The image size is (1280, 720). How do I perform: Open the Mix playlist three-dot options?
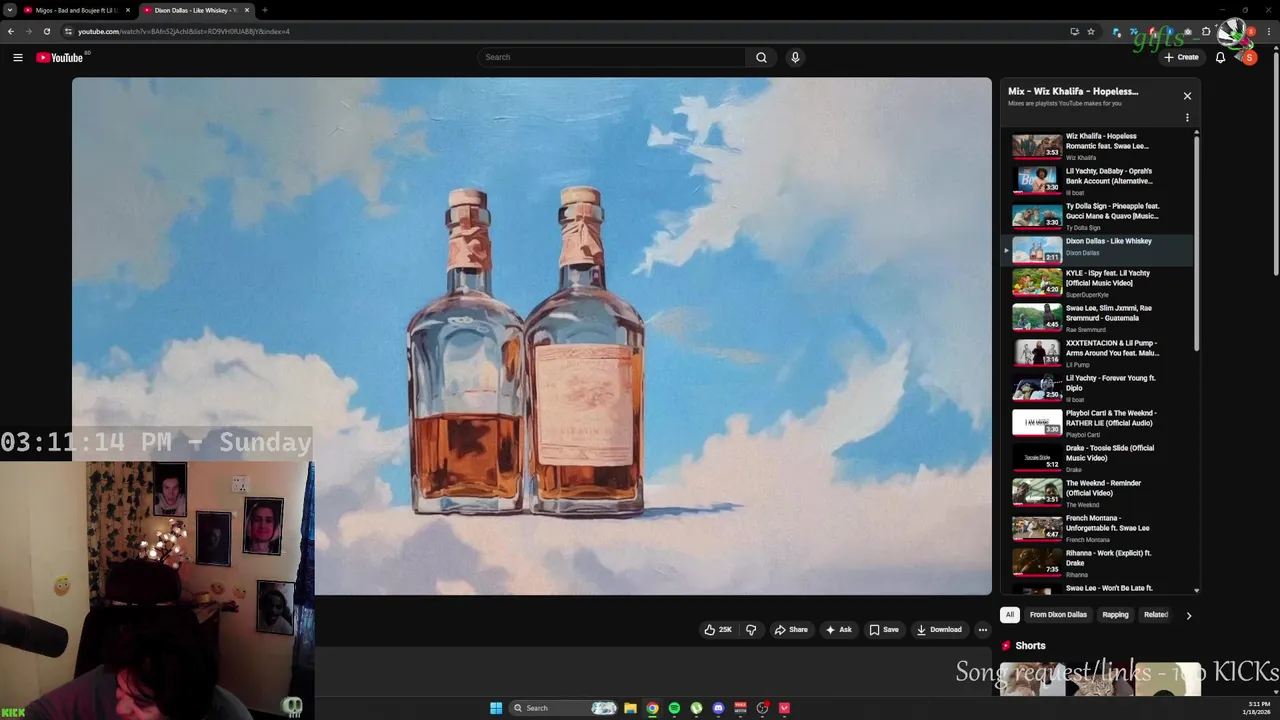(x=1187, y=118)
